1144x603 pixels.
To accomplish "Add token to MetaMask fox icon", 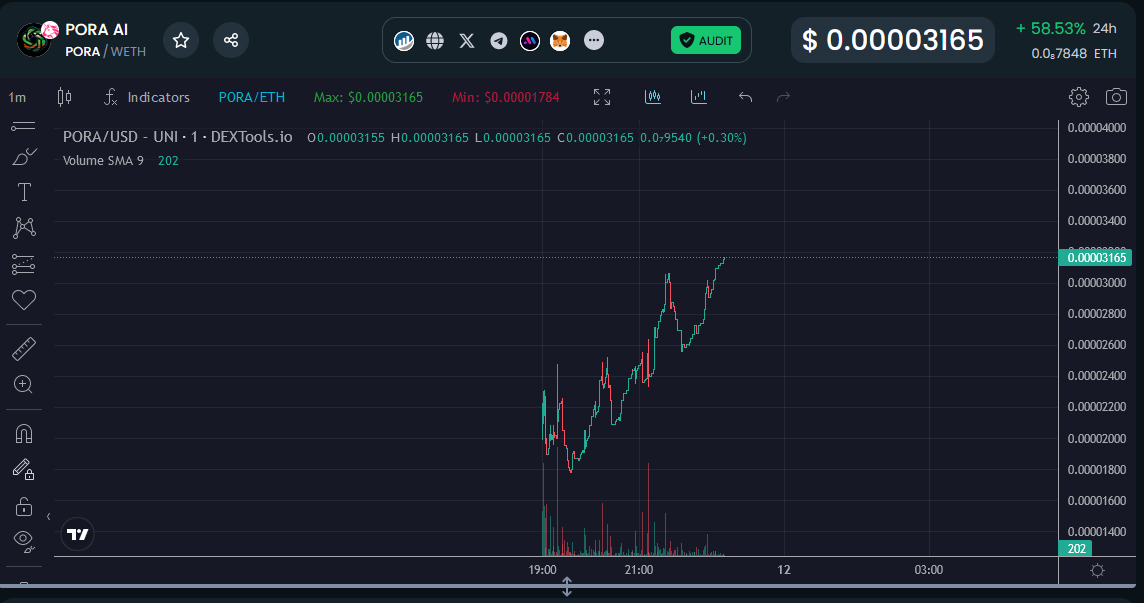I will click(560, 41).
